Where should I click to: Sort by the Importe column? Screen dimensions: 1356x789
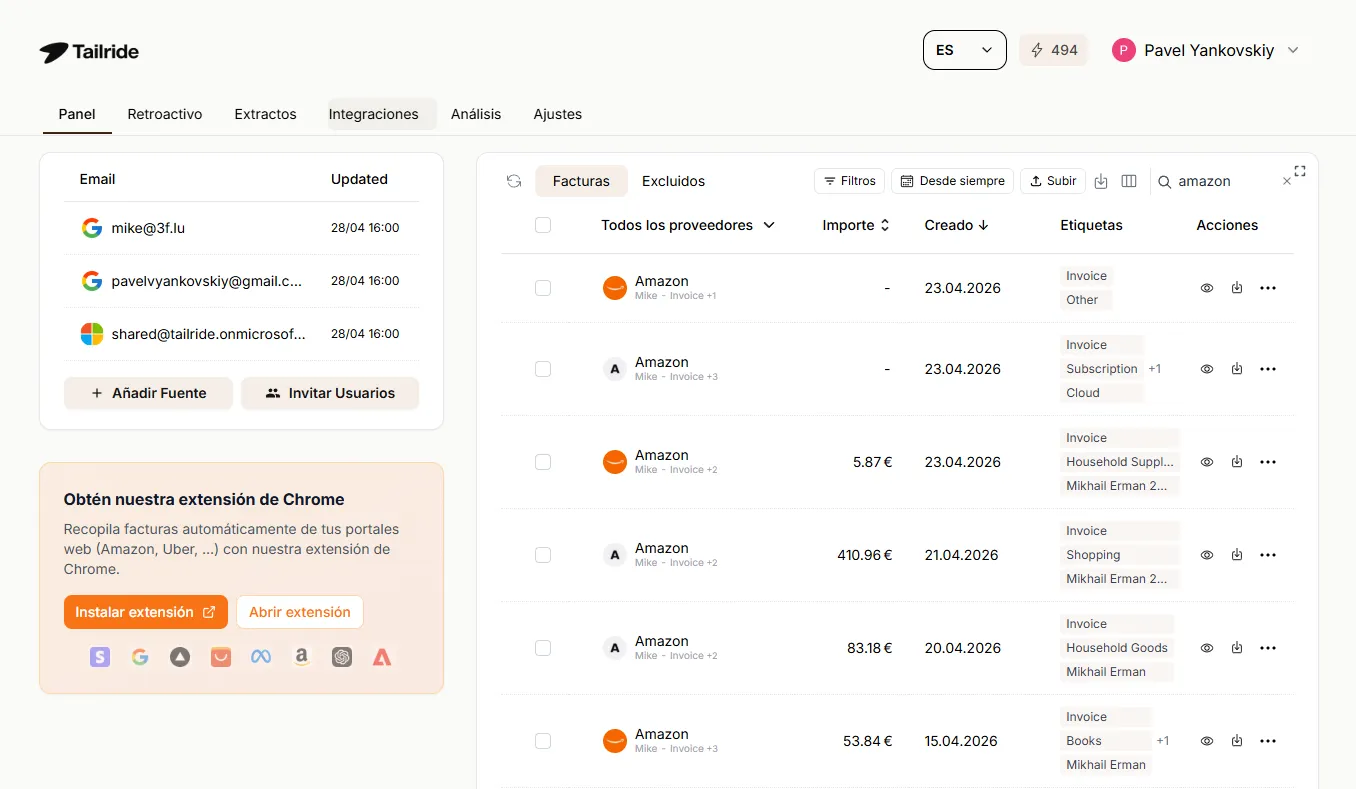856,225
